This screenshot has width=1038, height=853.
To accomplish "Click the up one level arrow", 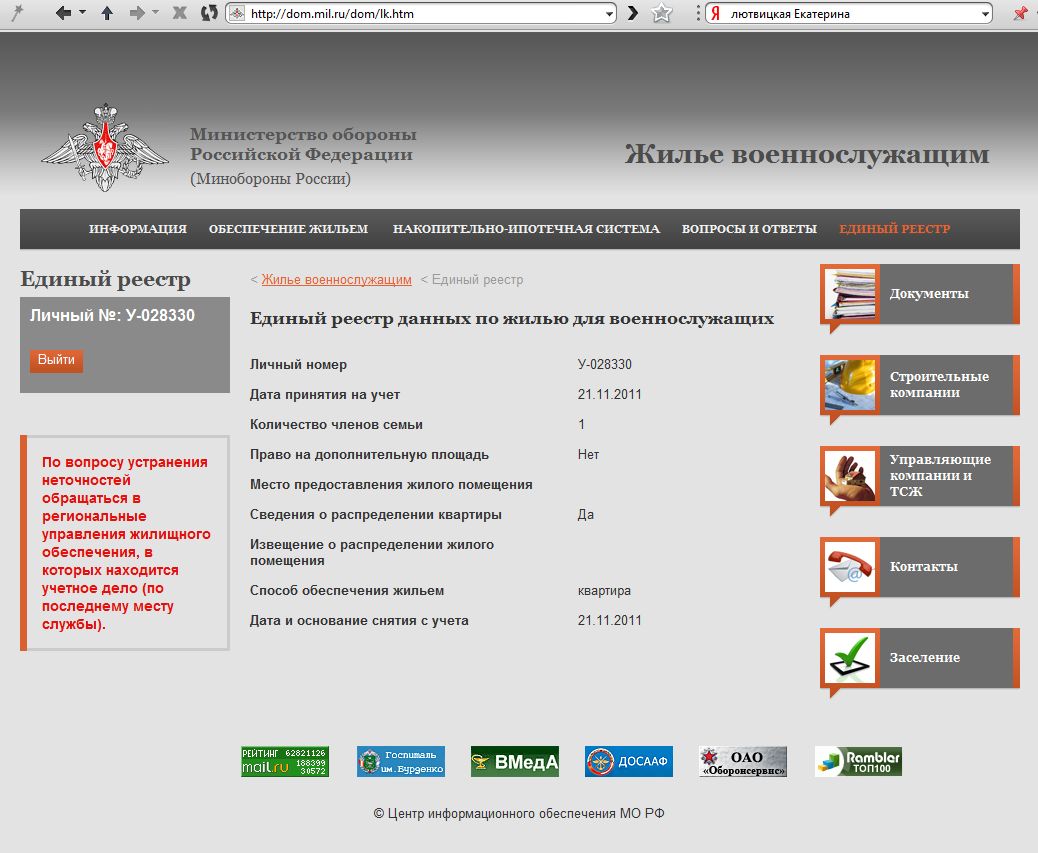I will click(x=107, y=13).
